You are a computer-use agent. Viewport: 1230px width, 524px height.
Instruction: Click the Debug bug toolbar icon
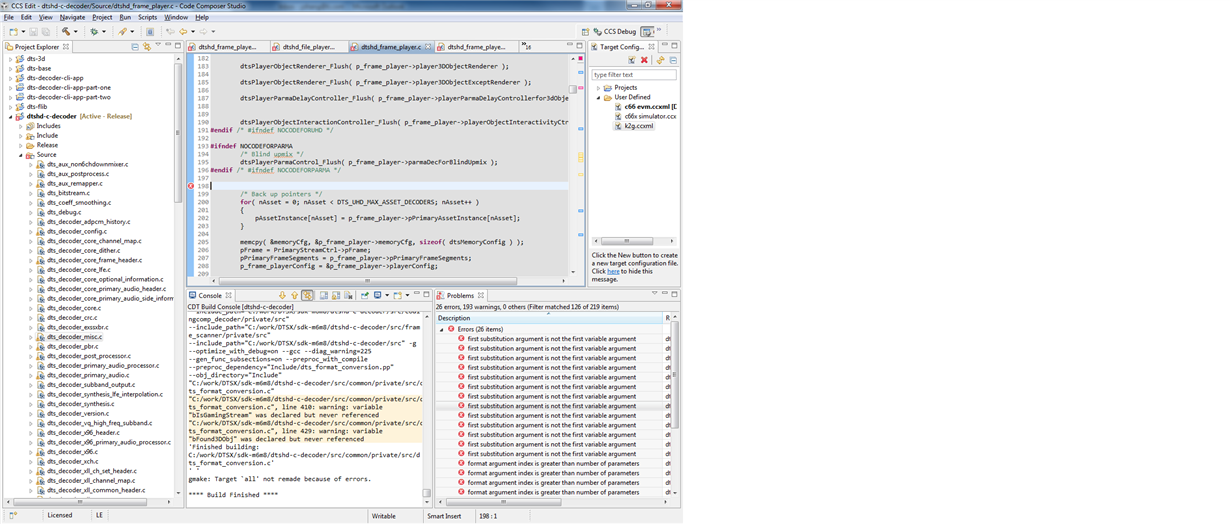click(x=94, y=32)
